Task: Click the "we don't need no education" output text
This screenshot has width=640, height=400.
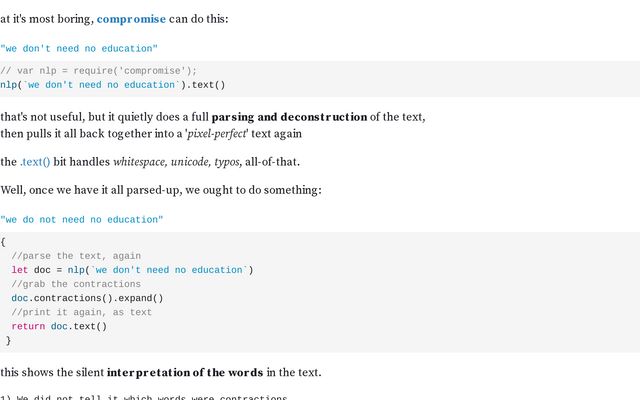Action: pyautogui.click(x=79, y=49)
